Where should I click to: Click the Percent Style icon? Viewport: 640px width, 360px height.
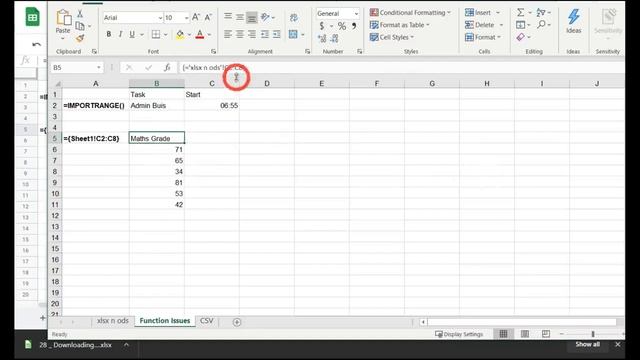[342, 26]
